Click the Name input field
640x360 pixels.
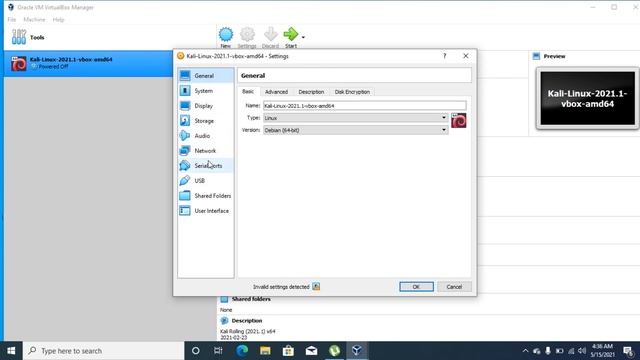point(364,106)
